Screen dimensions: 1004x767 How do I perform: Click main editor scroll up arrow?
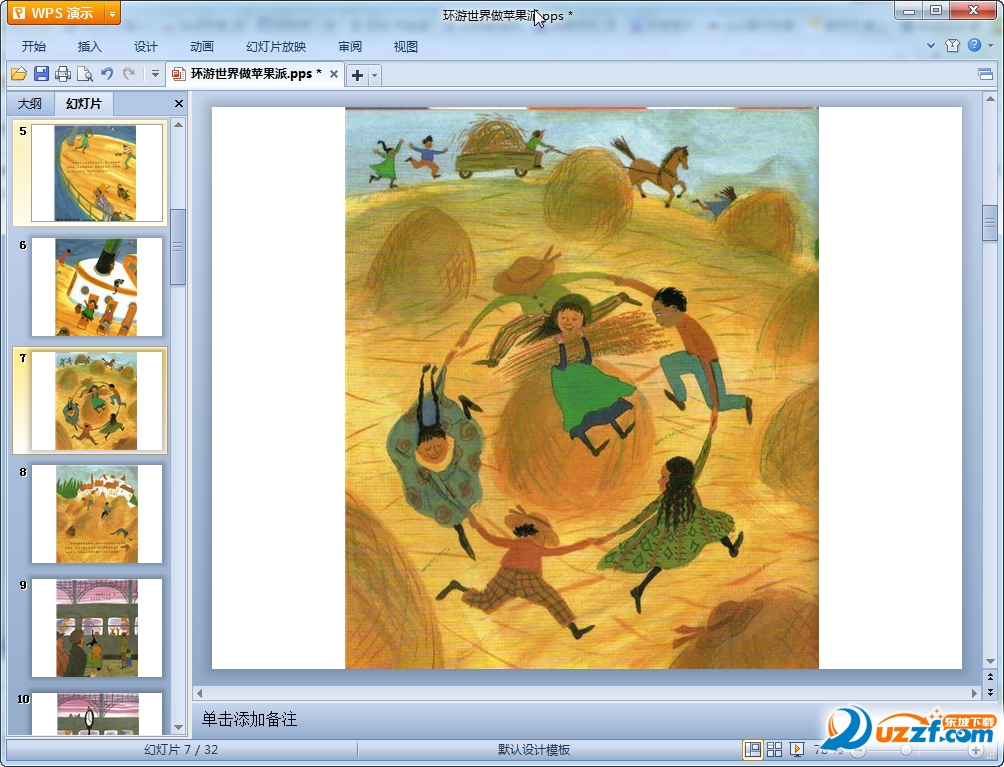click(990, 99)
